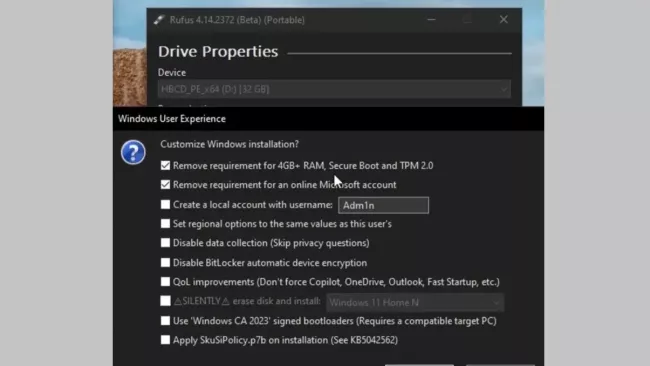The height and width of the screenshot is (366, 650).
Task: Open the Device dropdown in Rufus window
Action: tap(334, 89)
